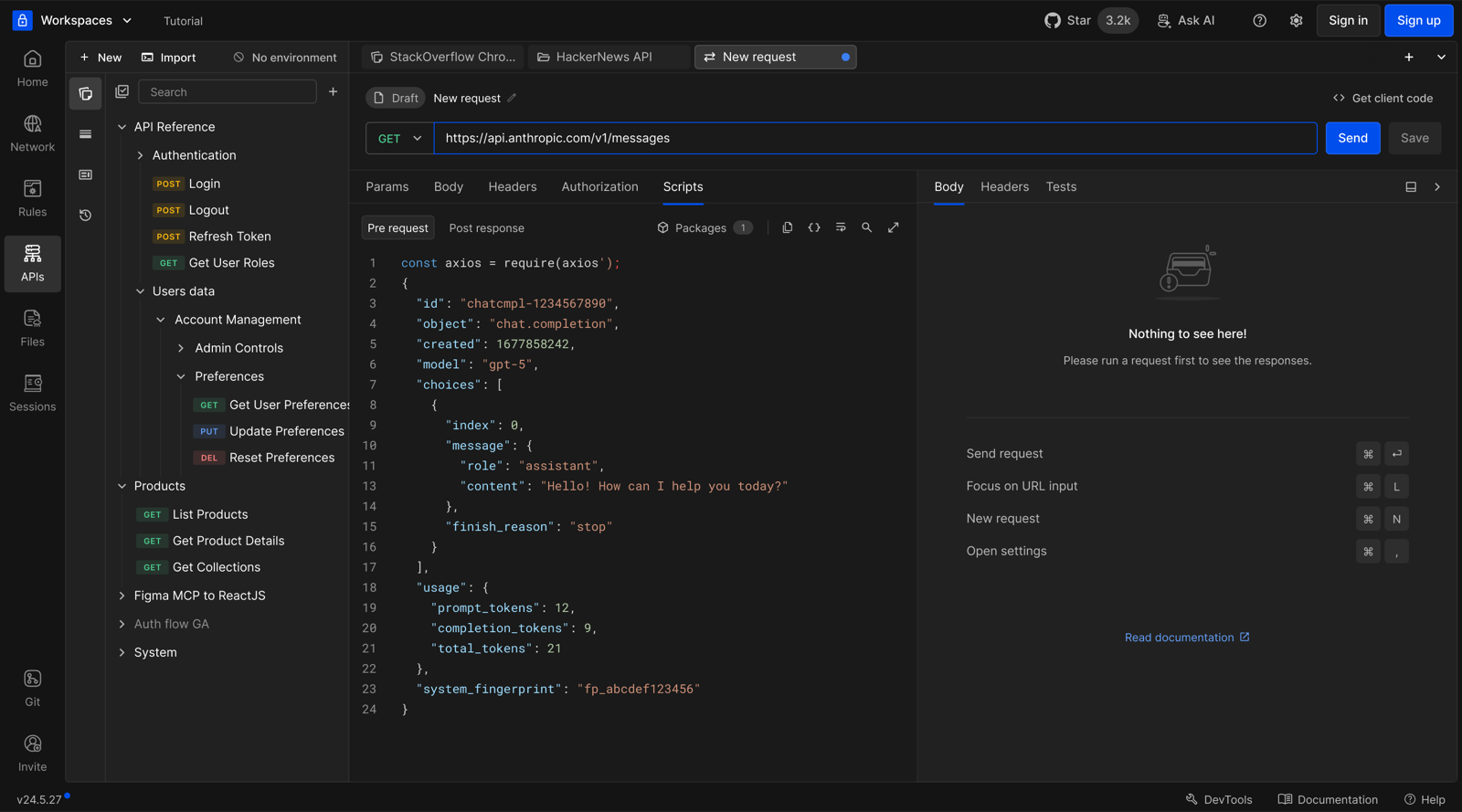Switch to the Post response script tab

pos(487,228)
